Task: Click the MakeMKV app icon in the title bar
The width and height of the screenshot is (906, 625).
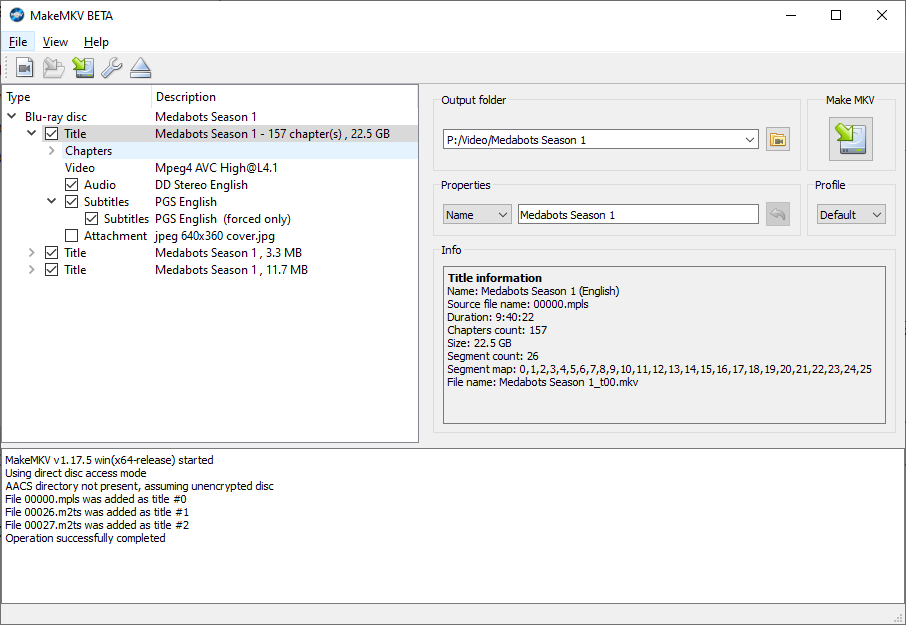Action: click(17, 16)
